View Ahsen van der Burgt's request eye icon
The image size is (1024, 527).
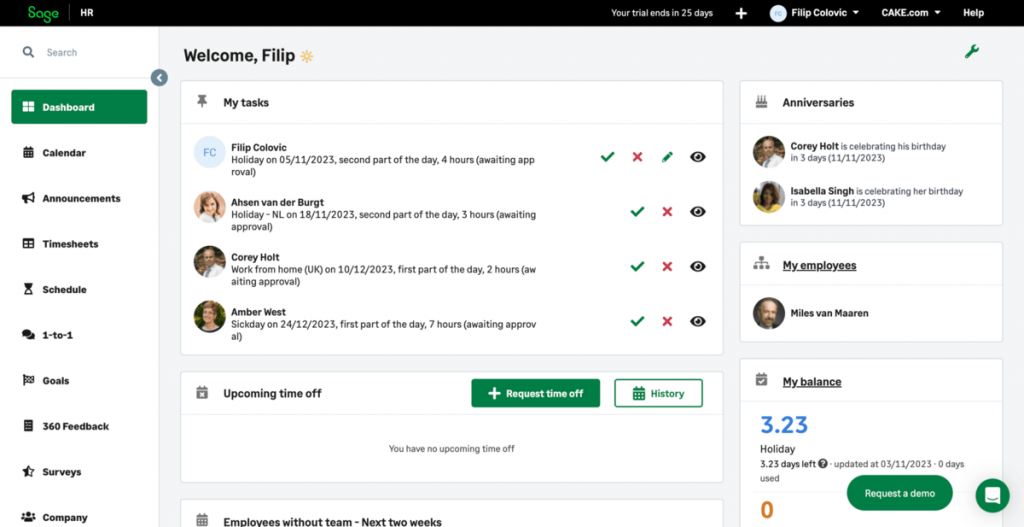[698, 212]
